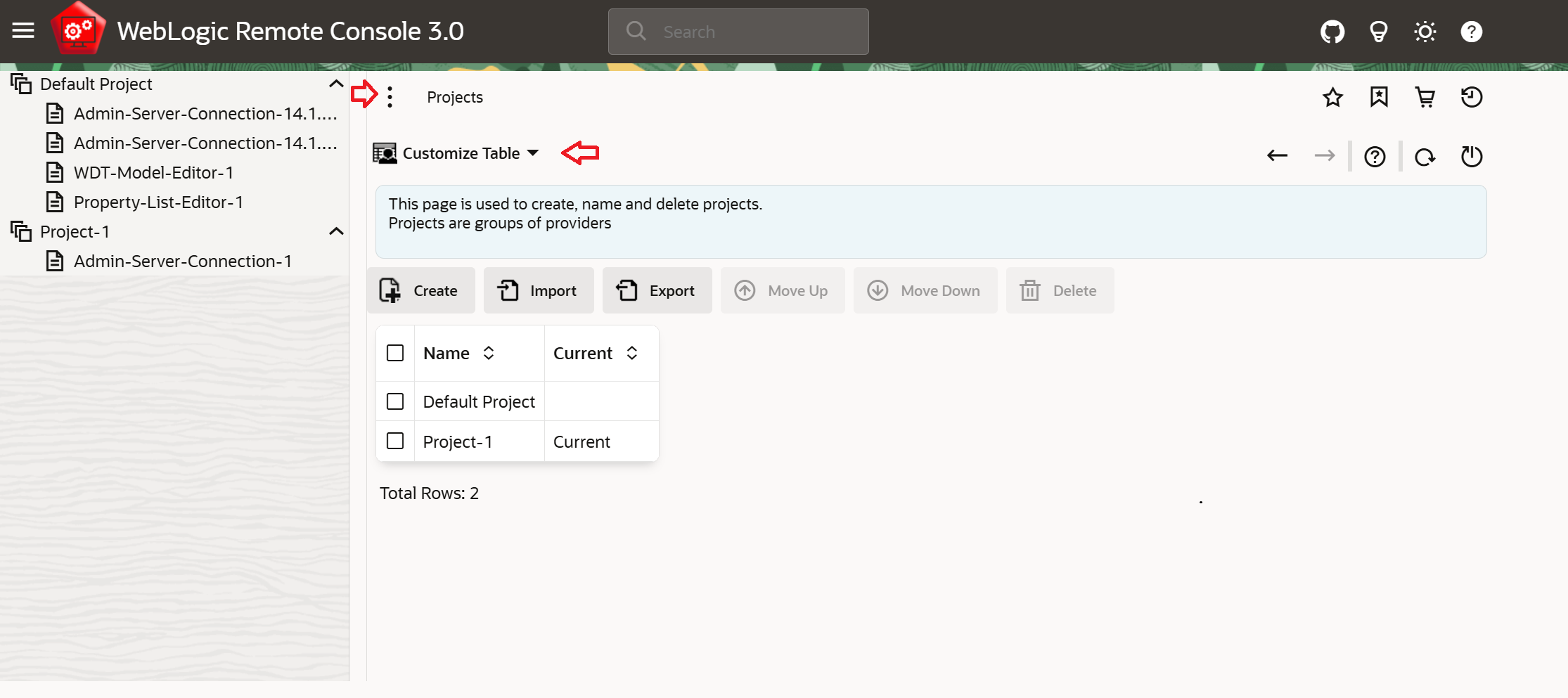The image size is (1568, 698).
Task: Open the three-dot kebab menu beside Projects
Action: click(390, 97)
